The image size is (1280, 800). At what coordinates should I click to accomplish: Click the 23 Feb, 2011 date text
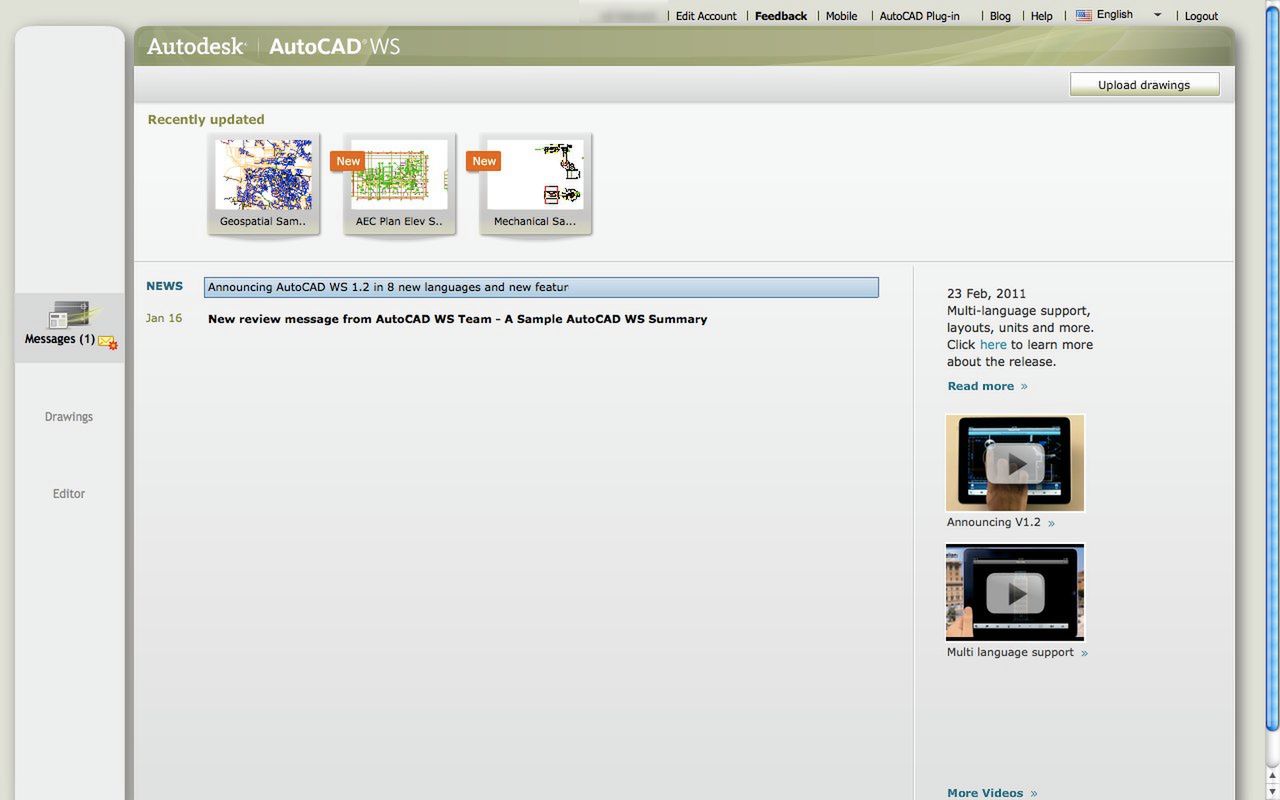tap(986, 294)
